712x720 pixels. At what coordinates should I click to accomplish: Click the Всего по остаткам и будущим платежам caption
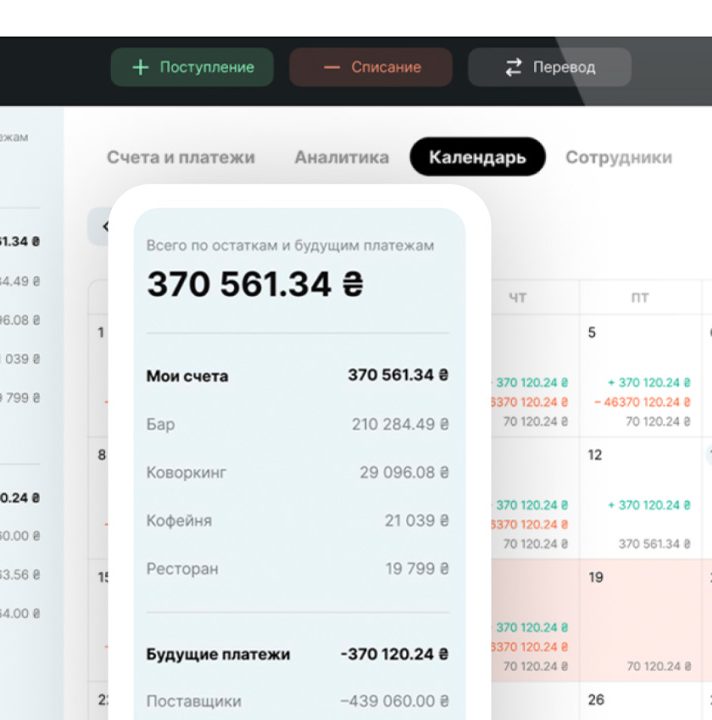(290, 246)
